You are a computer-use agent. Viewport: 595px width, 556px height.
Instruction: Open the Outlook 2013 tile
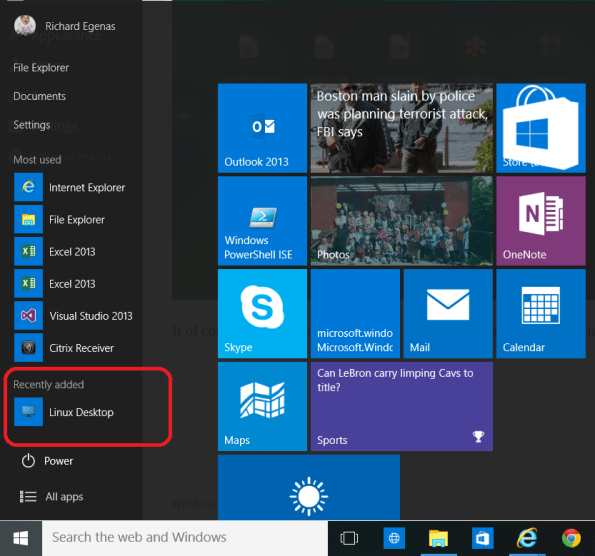coord(262,128)
